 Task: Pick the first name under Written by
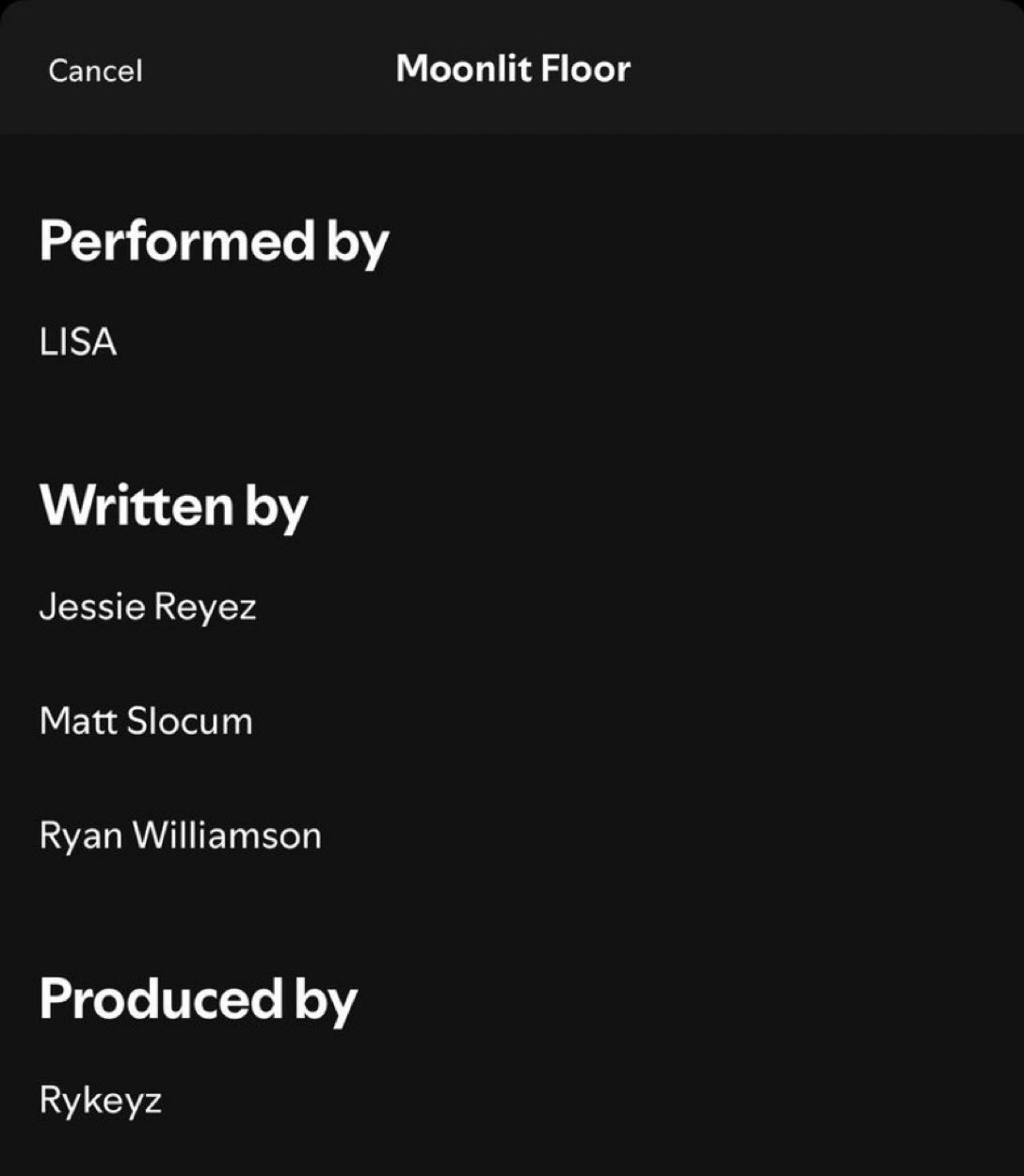(148, 606)
